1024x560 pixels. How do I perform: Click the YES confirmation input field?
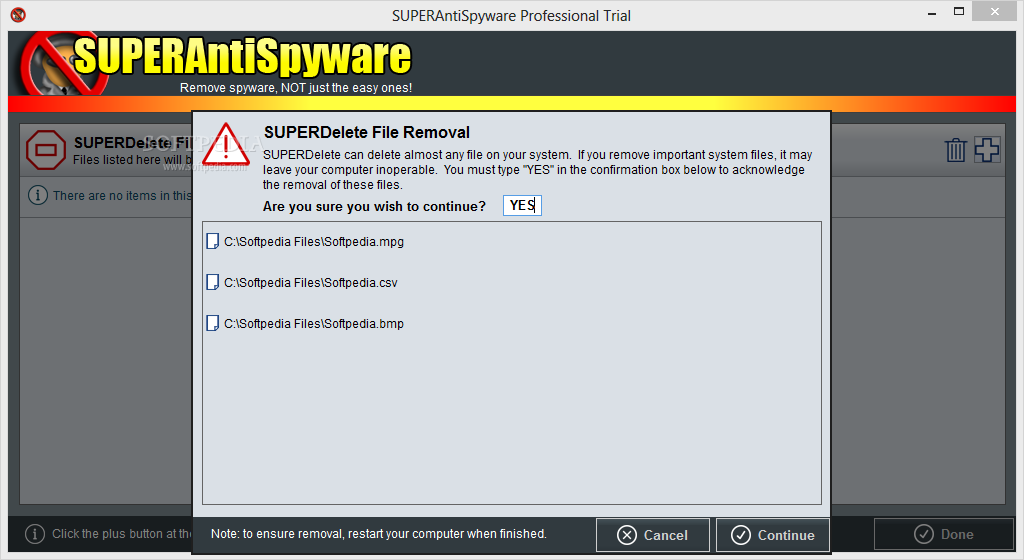click(522, 206)
